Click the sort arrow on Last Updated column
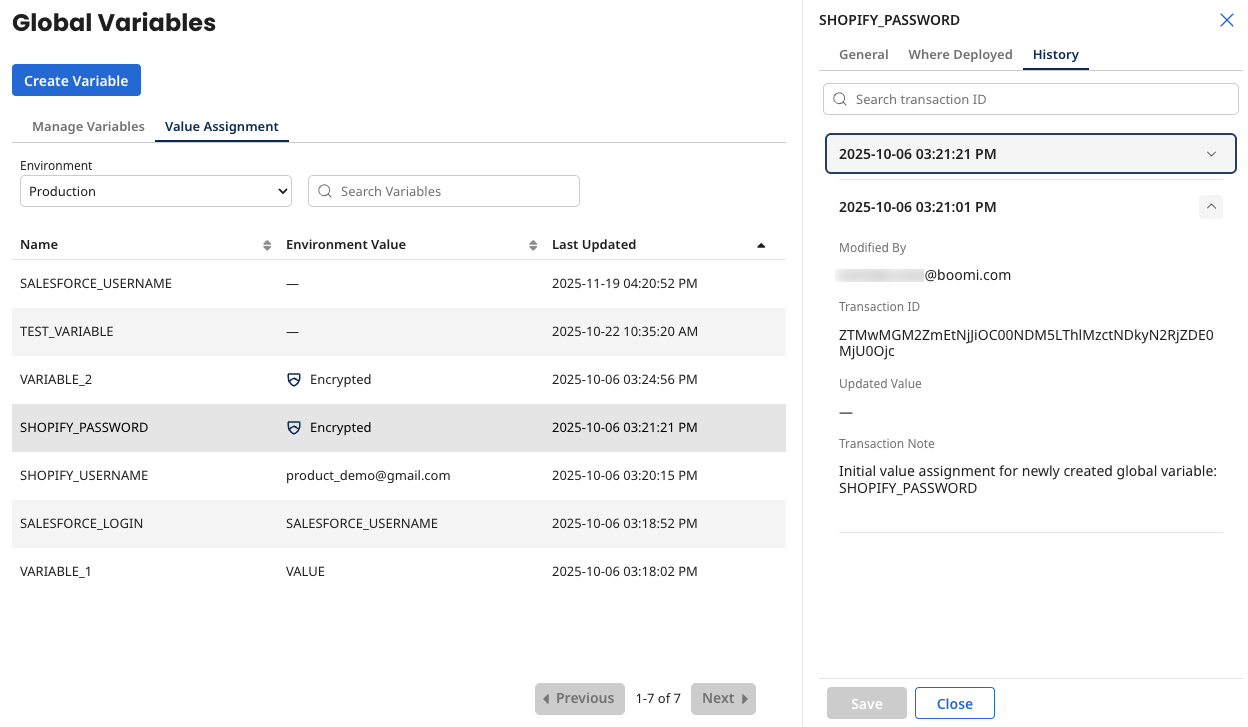The width and height of the screenshot is (1248, 727). 761,244
